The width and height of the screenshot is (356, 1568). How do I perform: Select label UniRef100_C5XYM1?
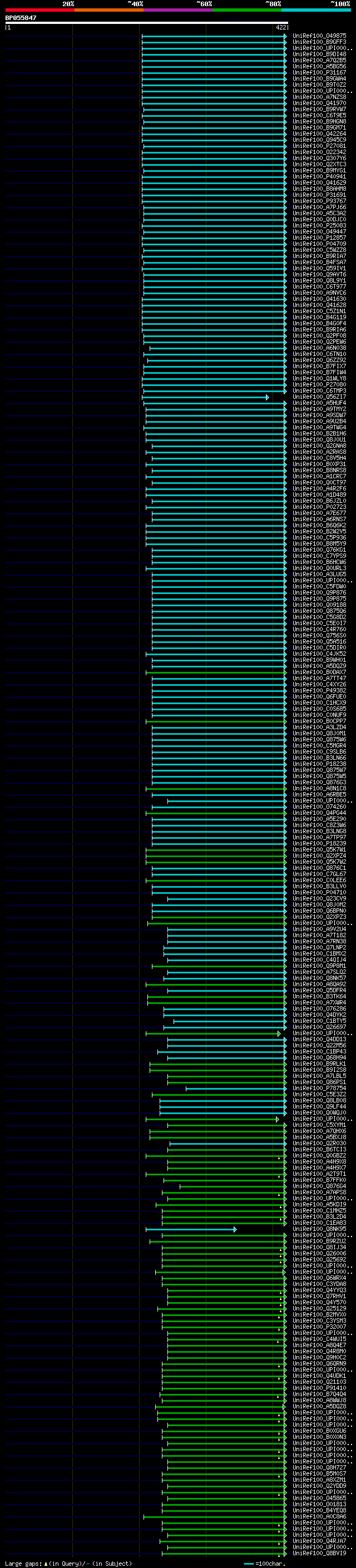tap(319, 1125)
